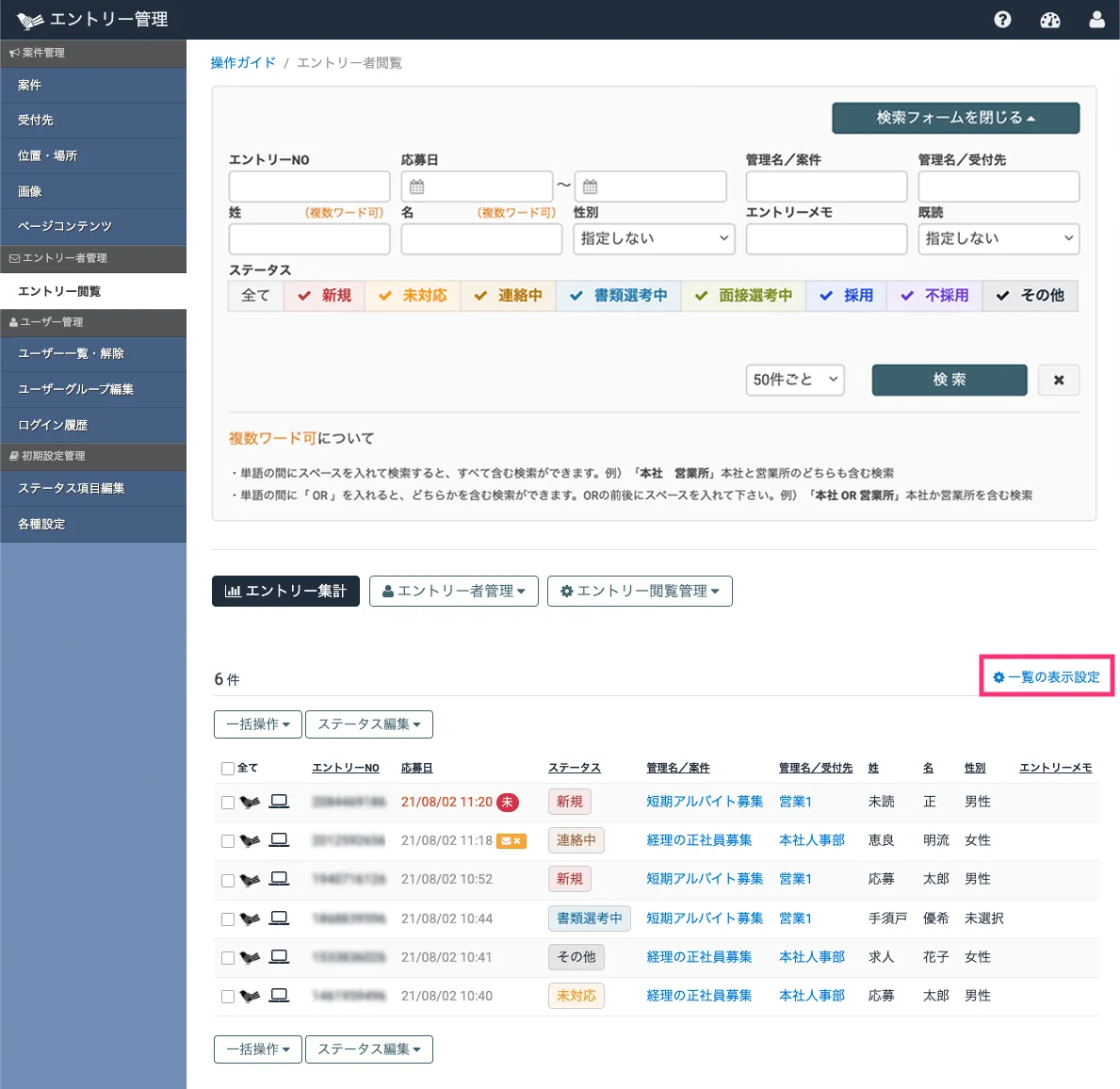1120x1089 pixels.
Task: Select the 全て checkbox in table header
Action: [228, 769]
